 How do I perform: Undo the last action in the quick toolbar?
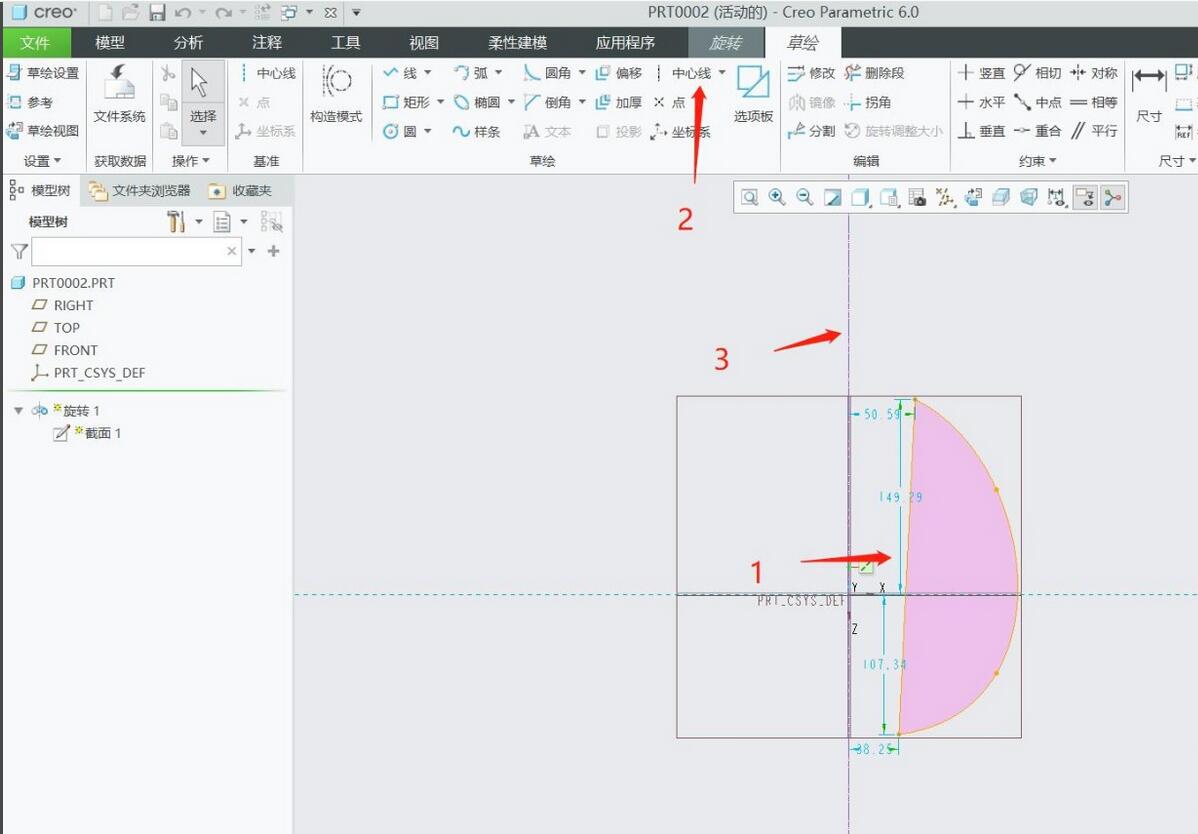point(182,12)
